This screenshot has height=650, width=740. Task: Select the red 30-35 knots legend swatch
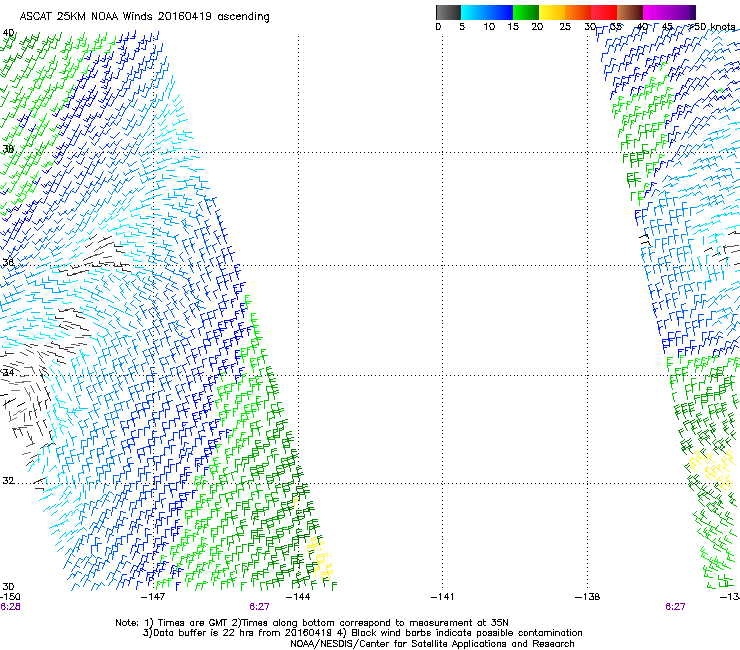tap(604, 12)
